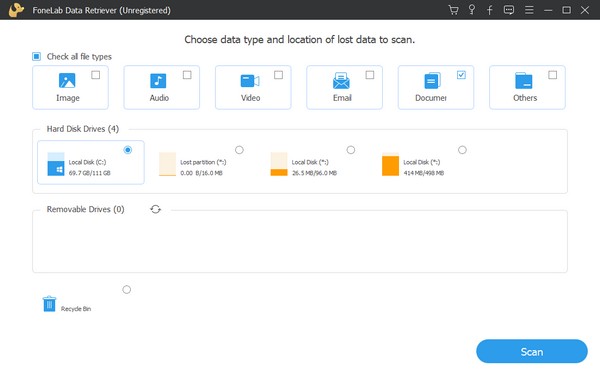Select the 498 MB Local Disk radio button
The height and width of the screenshot is (377, 600).
[x=462, y=150]
